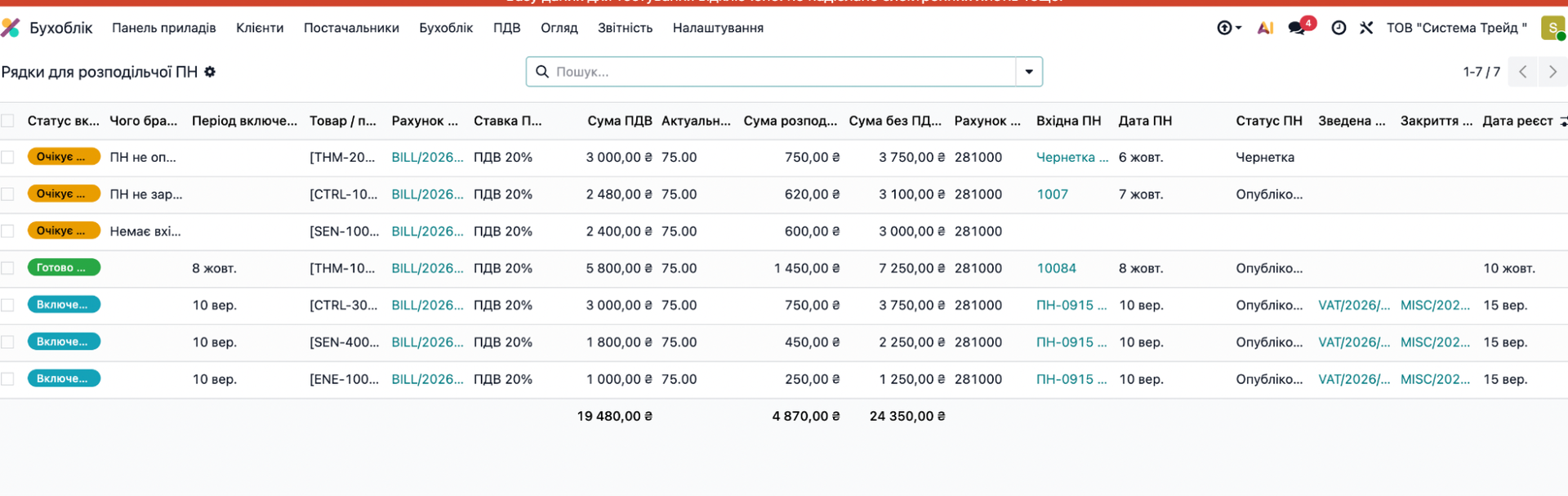
Task: Click the 1 450,00 ₴ distribution amount cell
Action: (807, 268)
